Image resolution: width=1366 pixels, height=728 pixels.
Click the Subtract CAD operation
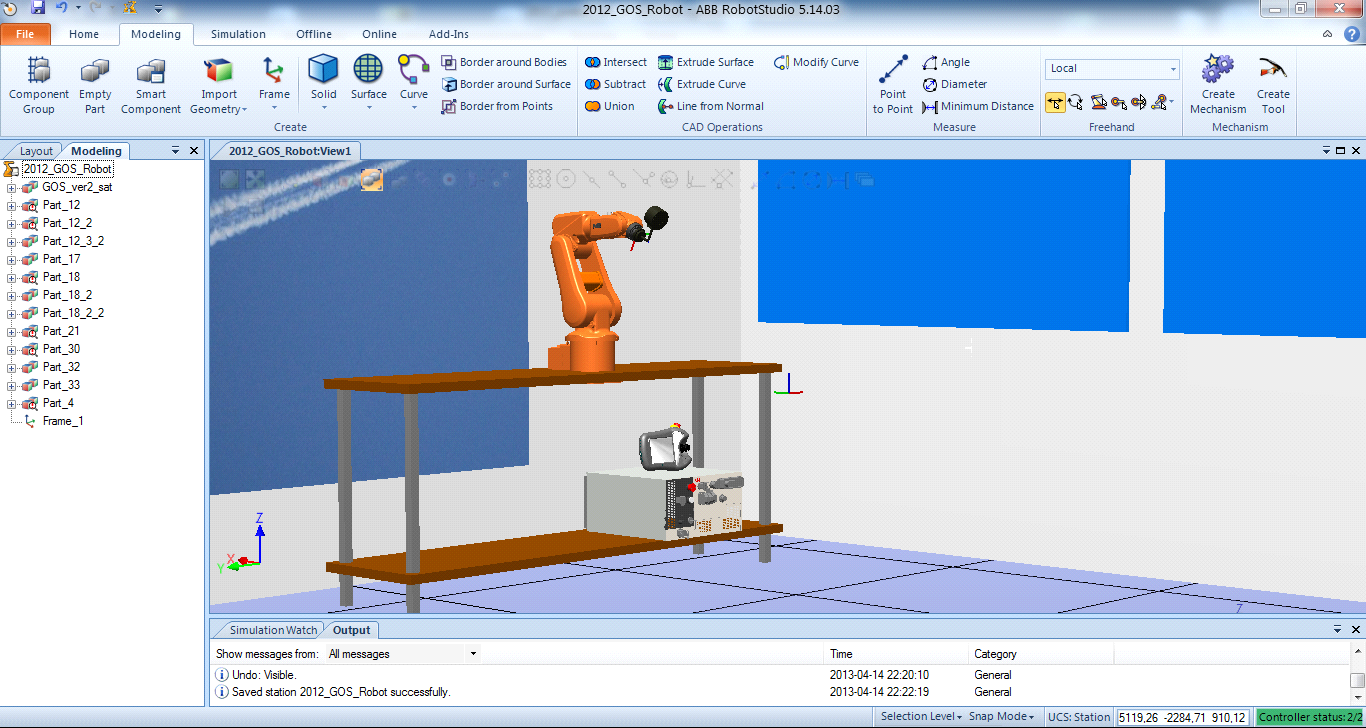[x=616, y=84]
